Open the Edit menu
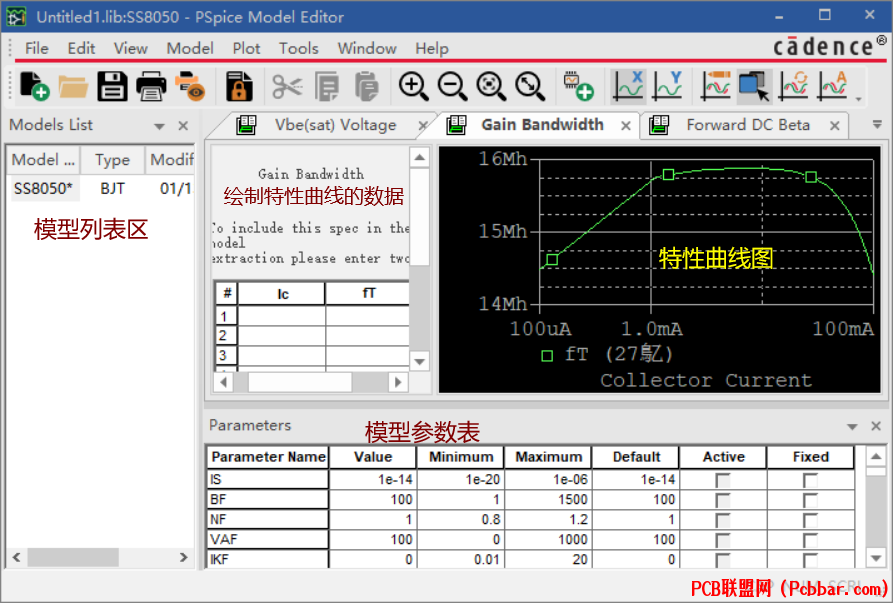The image size is (893, 603). [81, 48]
